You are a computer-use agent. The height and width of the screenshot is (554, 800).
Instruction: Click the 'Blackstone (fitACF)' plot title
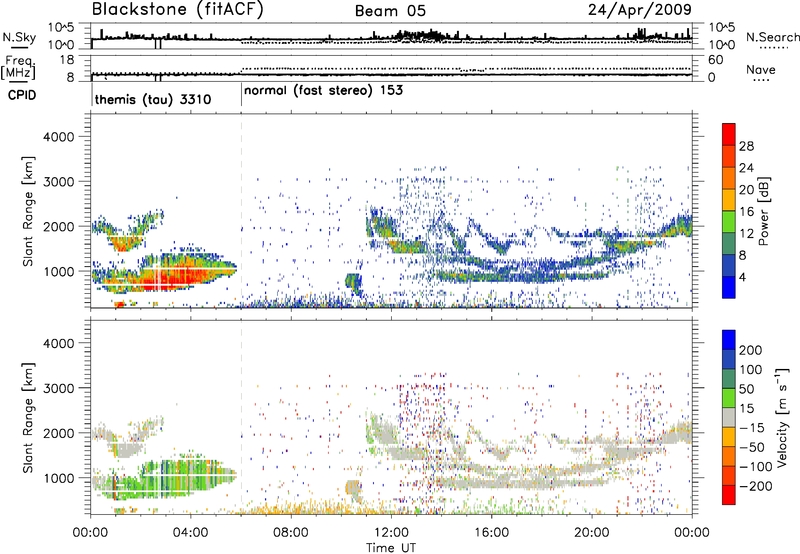click(x=178, y=9)
